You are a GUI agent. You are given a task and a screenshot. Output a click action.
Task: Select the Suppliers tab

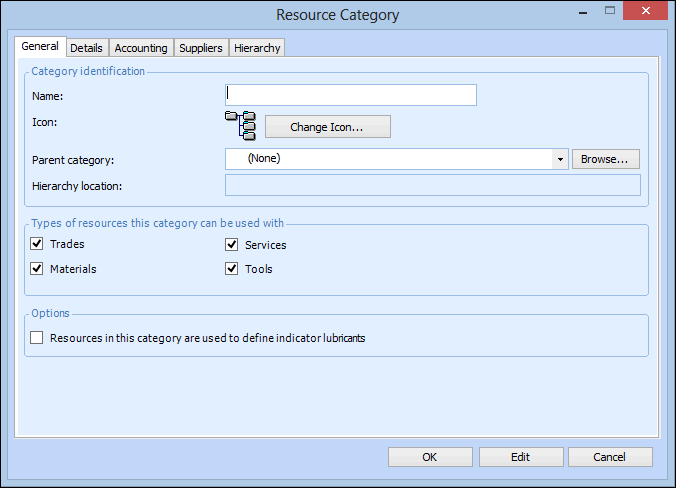coord(201,48)
